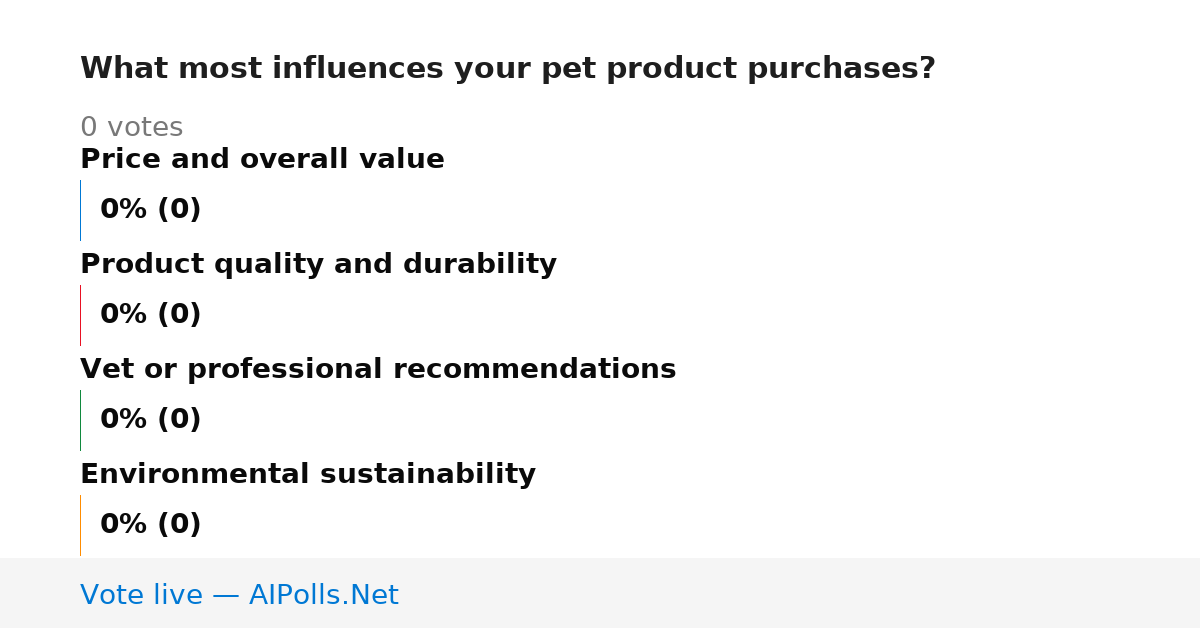Click the blue bar under Price and overall value
This screenshot has width=1200, height=628.
point(80,210)
